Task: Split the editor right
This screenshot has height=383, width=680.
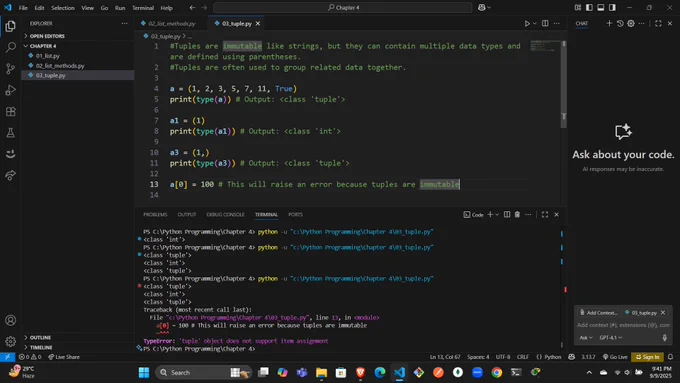Action: pos(545,23)
